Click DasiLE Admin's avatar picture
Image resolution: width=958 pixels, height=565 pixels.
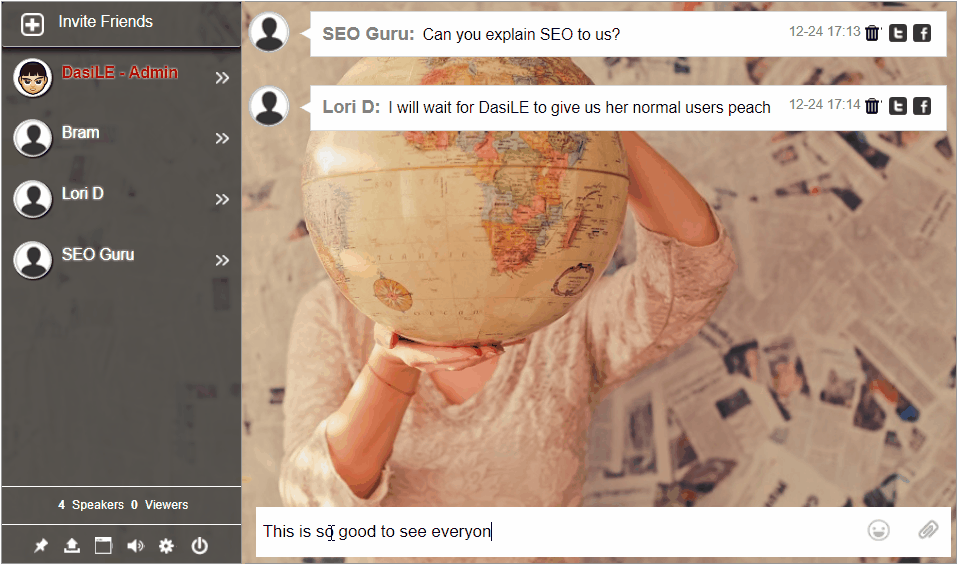32,78
